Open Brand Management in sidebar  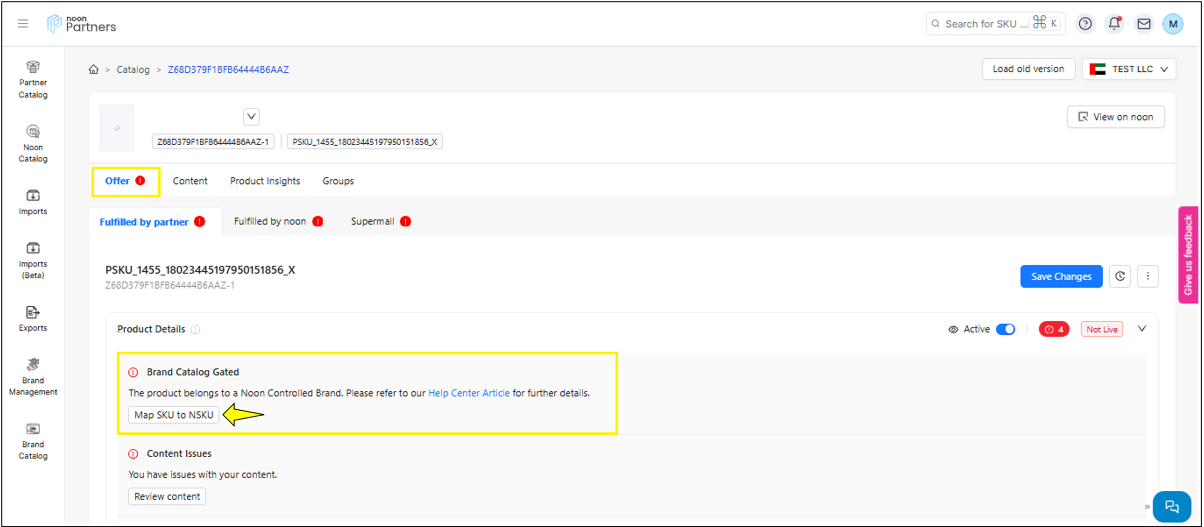coord(33,376)
